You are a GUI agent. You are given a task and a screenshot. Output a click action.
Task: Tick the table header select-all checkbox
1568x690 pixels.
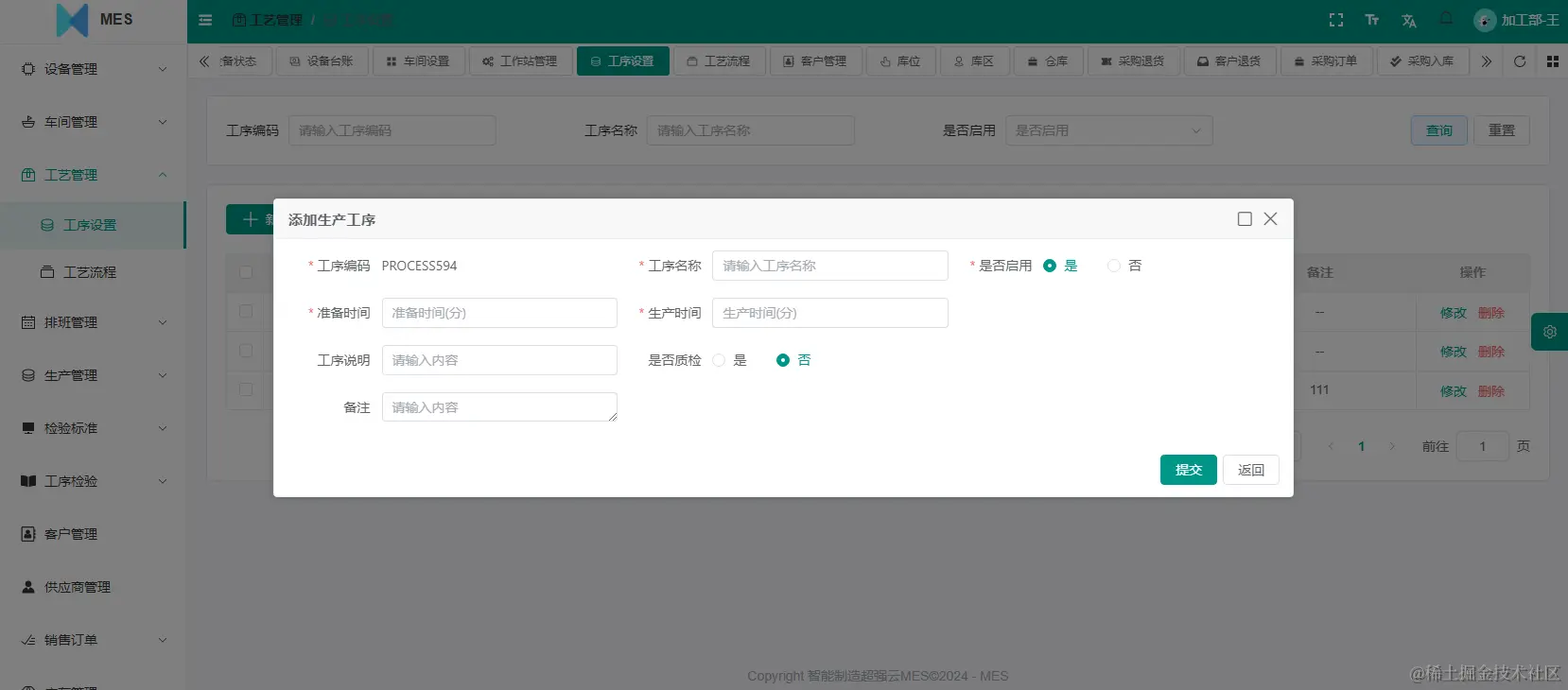pos(246,272)
